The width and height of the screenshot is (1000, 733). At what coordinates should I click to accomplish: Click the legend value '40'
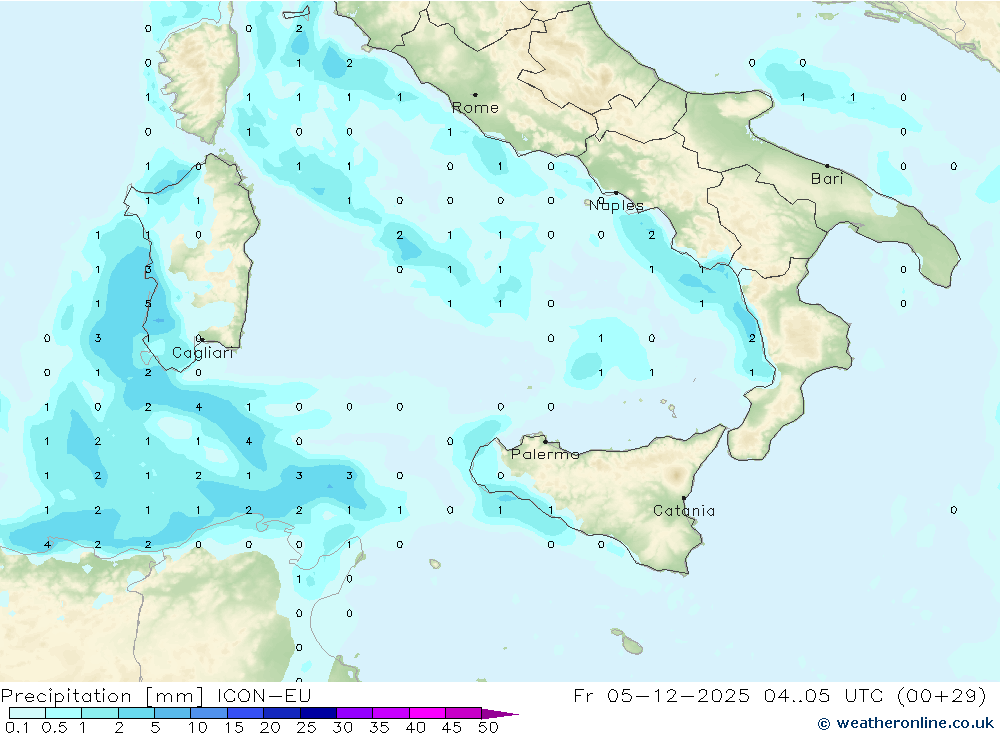pyautogui.click(x=416, y=727)
